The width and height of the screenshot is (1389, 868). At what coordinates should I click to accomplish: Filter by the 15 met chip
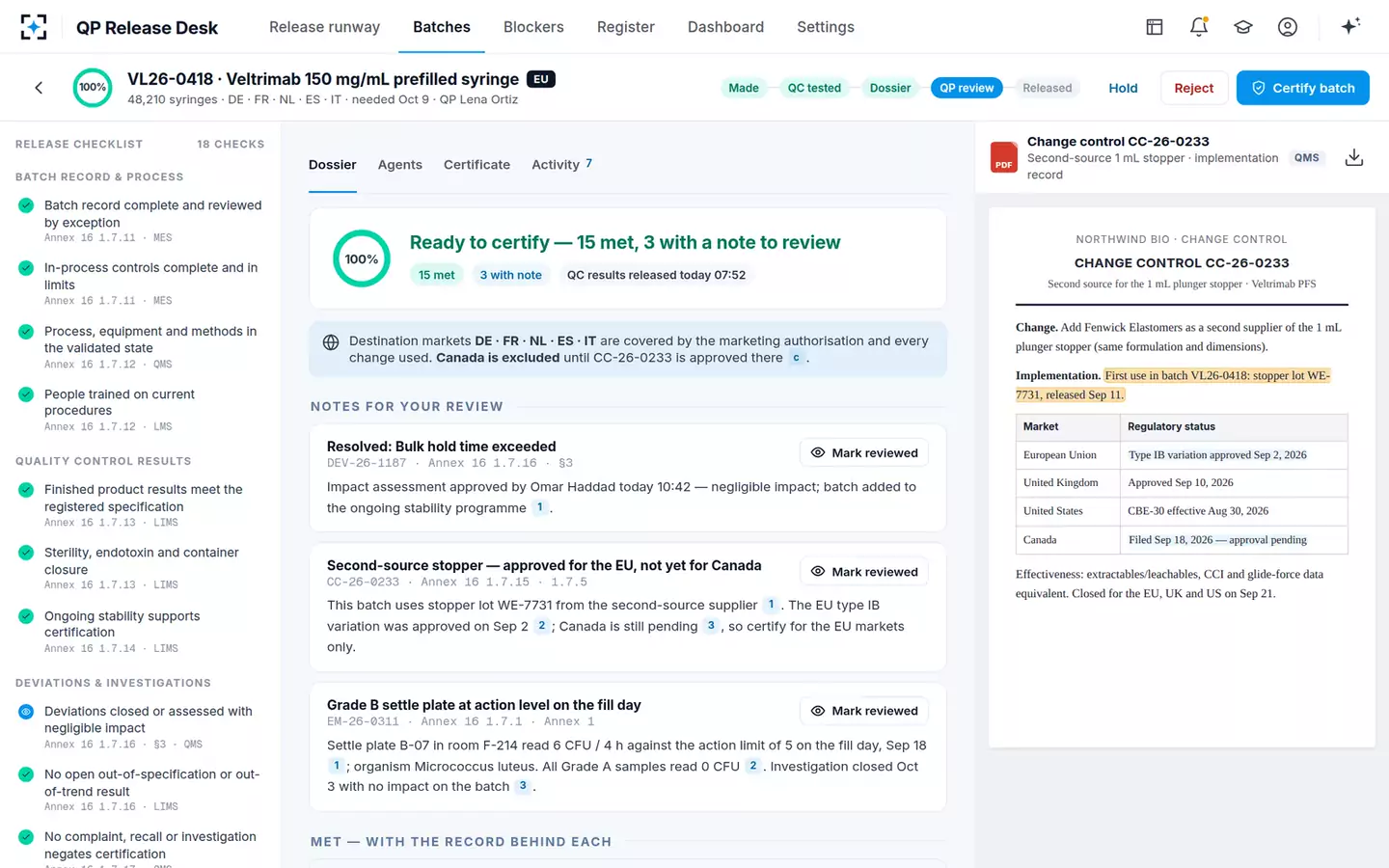(x=436, y=275)
